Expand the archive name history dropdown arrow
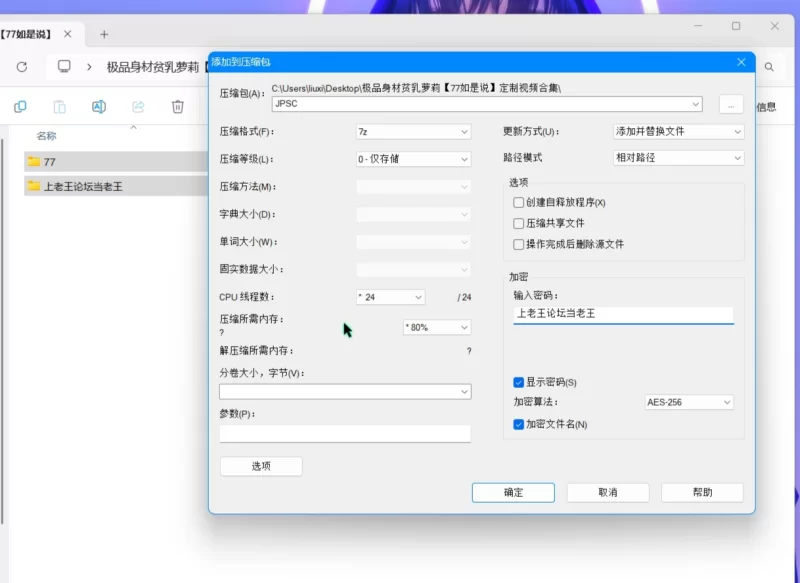This screenshot has width=800, height=583. 695,104
